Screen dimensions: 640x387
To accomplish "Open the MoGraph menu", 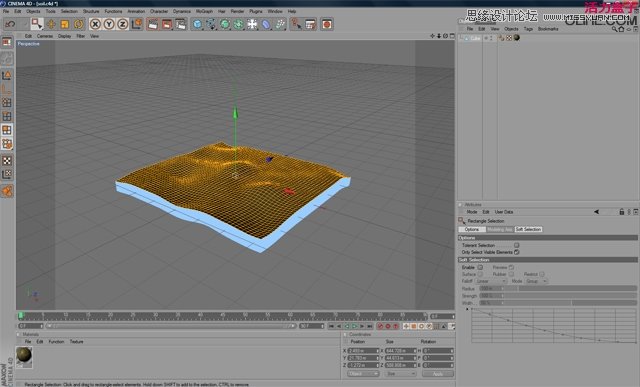I will 204,11.
